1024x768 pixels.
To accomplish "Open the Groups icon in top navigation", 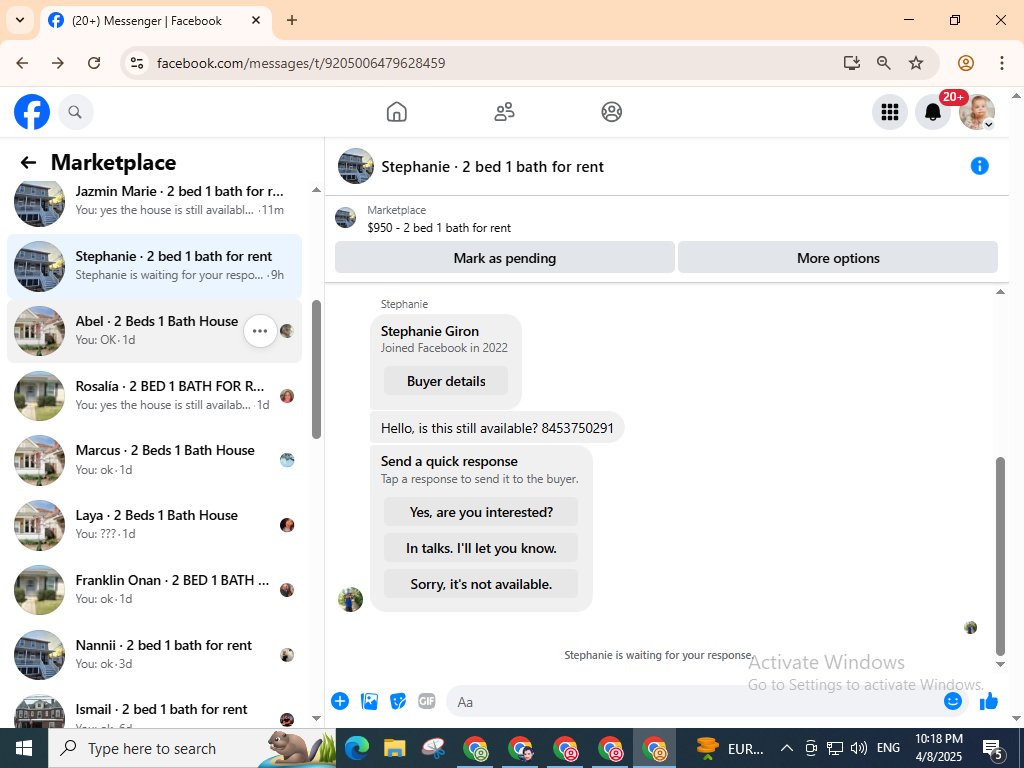I will coord(611,112).
